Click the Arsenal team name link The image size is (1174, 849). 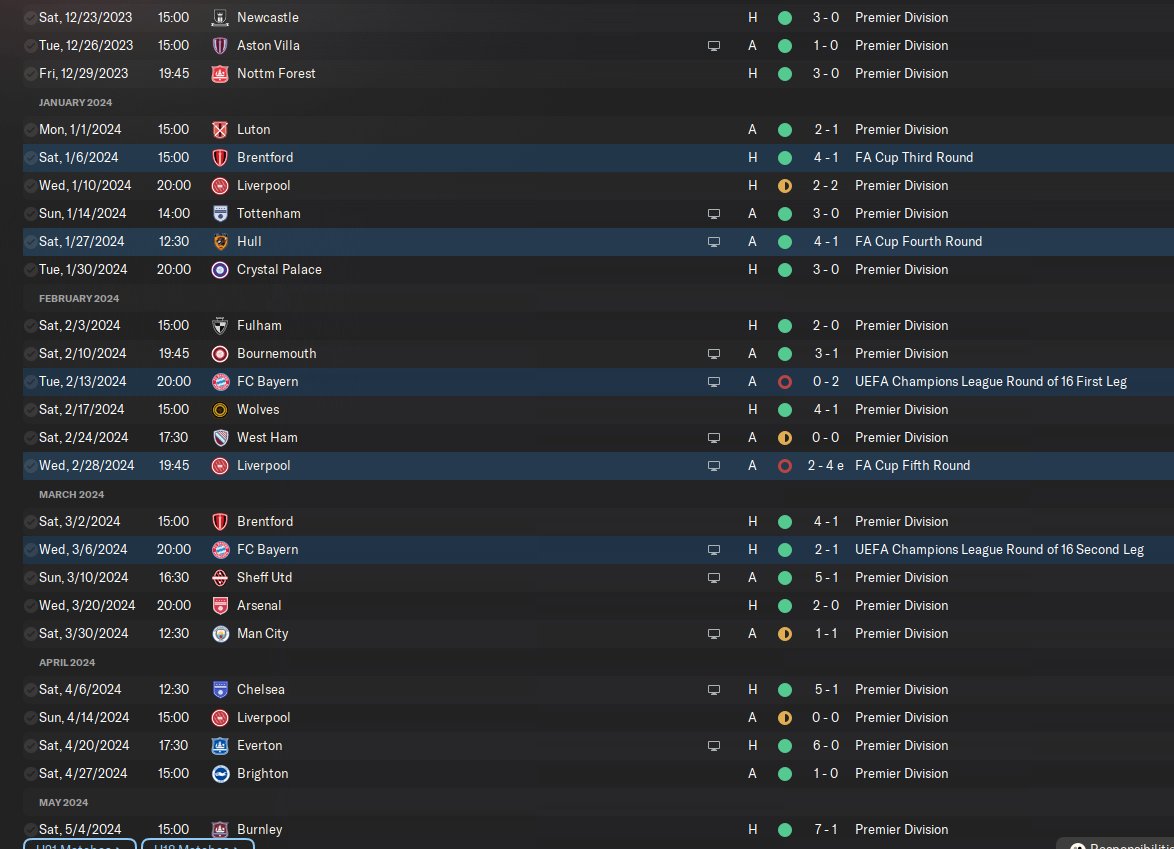(259, 606)
